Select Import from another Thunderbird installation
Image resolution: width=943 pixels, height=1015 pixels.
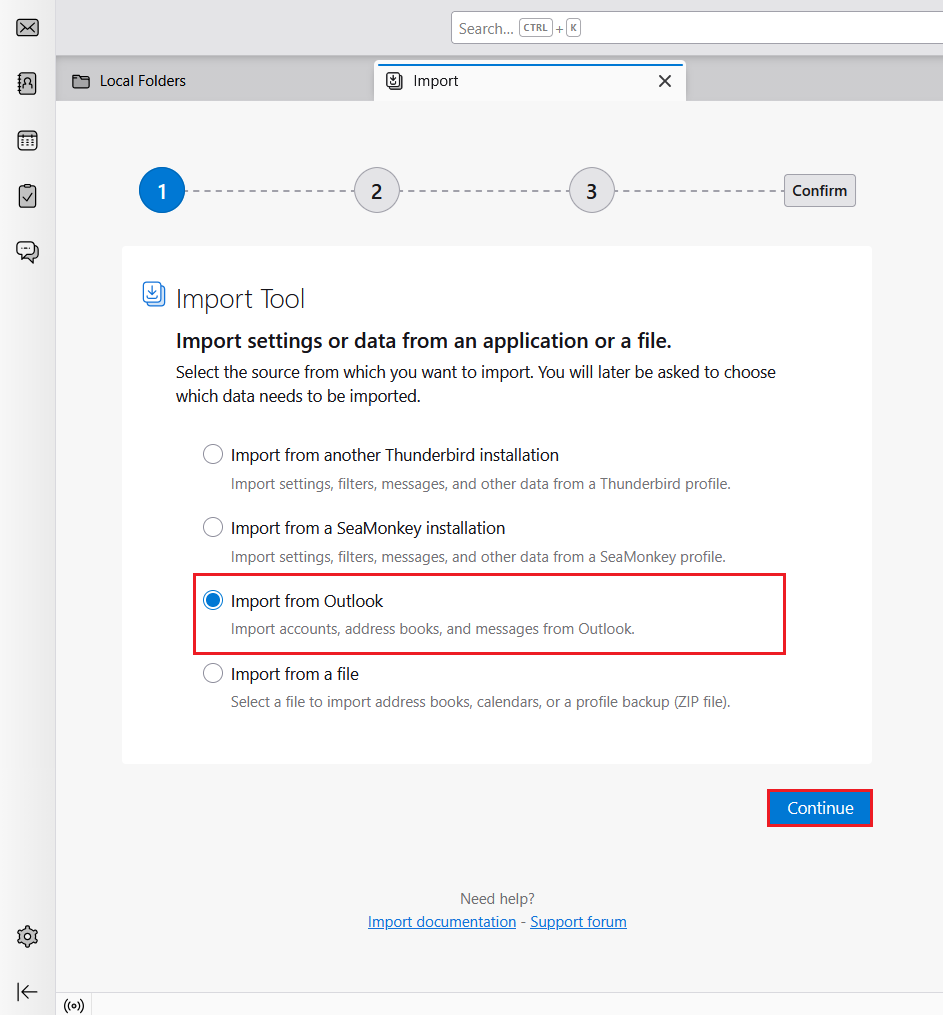pyautogui.click(x=213, y=454)
